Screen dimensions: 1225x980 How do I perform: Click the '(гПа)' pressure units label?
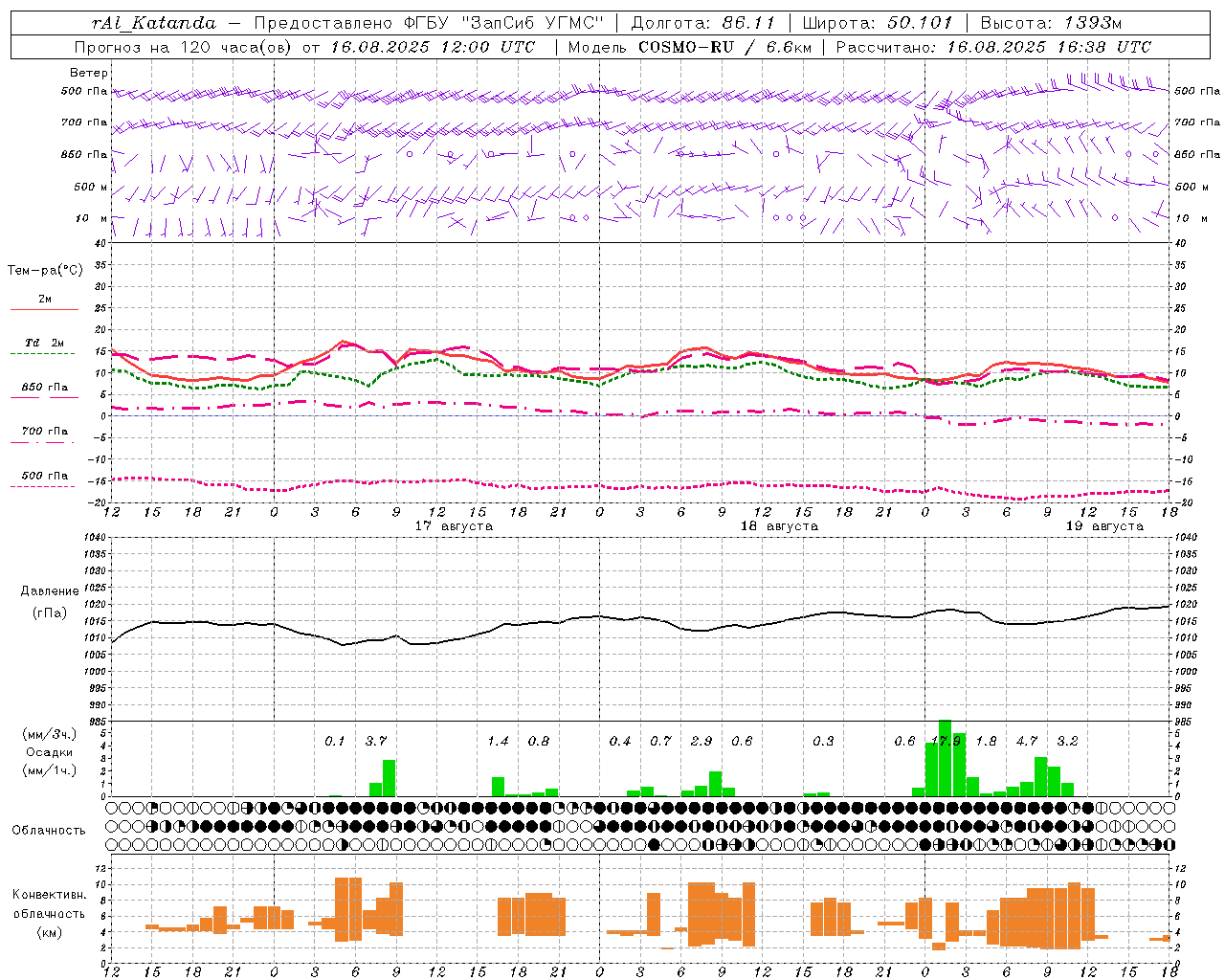coord(49,613)
